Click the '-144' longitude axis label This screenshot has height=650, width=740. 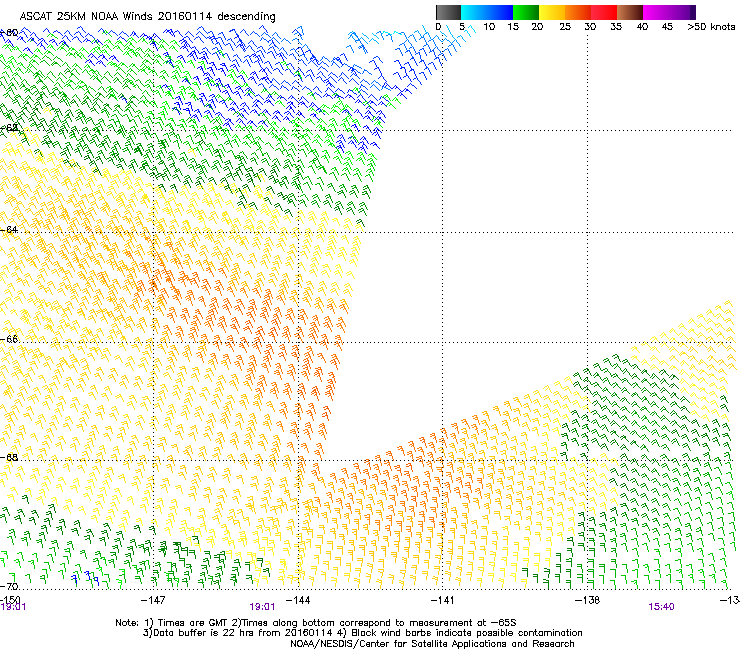(x=298, y=600)
